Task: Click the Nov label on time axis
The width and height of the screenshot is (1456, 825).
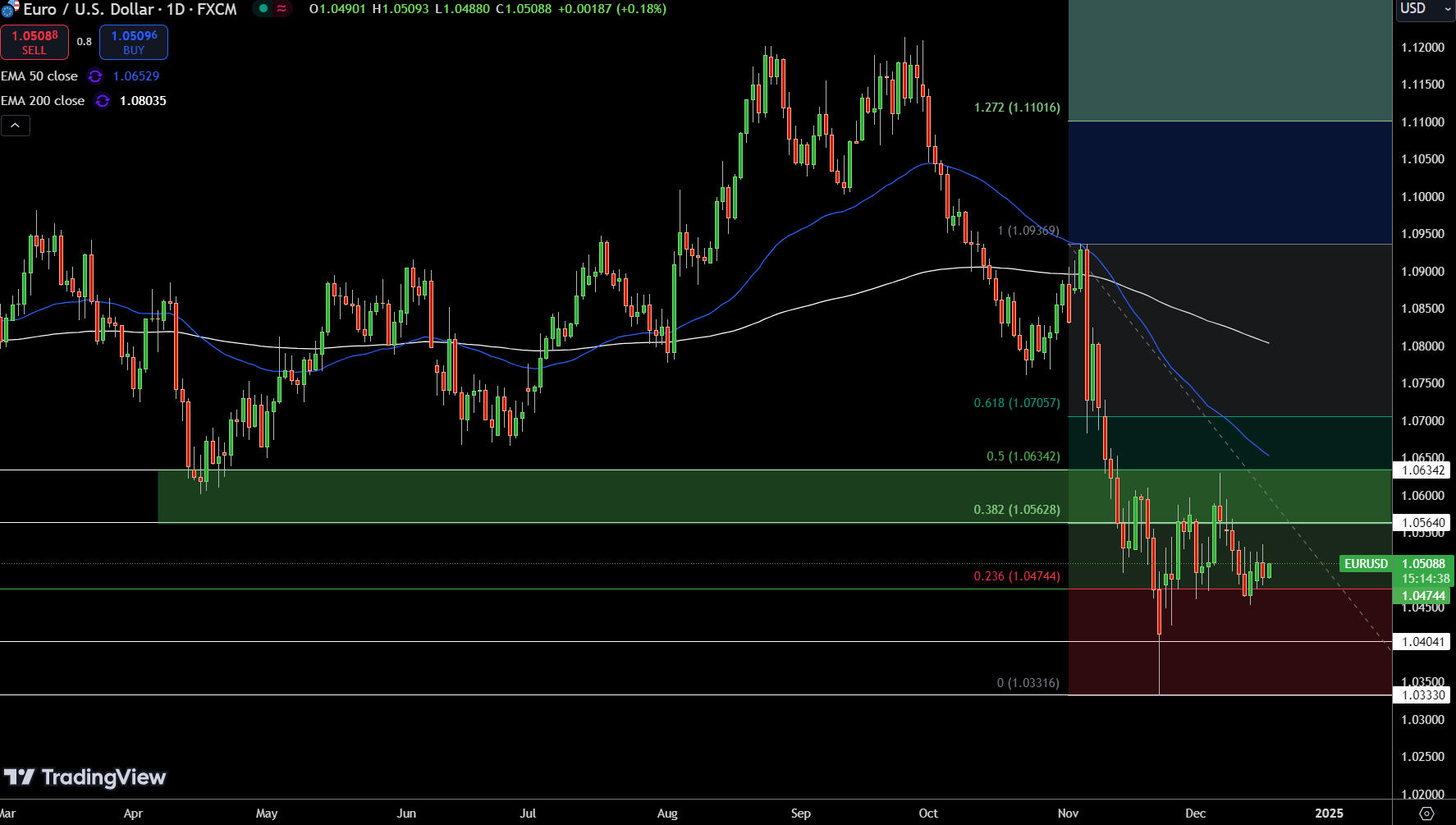Action: [1068, 814]
